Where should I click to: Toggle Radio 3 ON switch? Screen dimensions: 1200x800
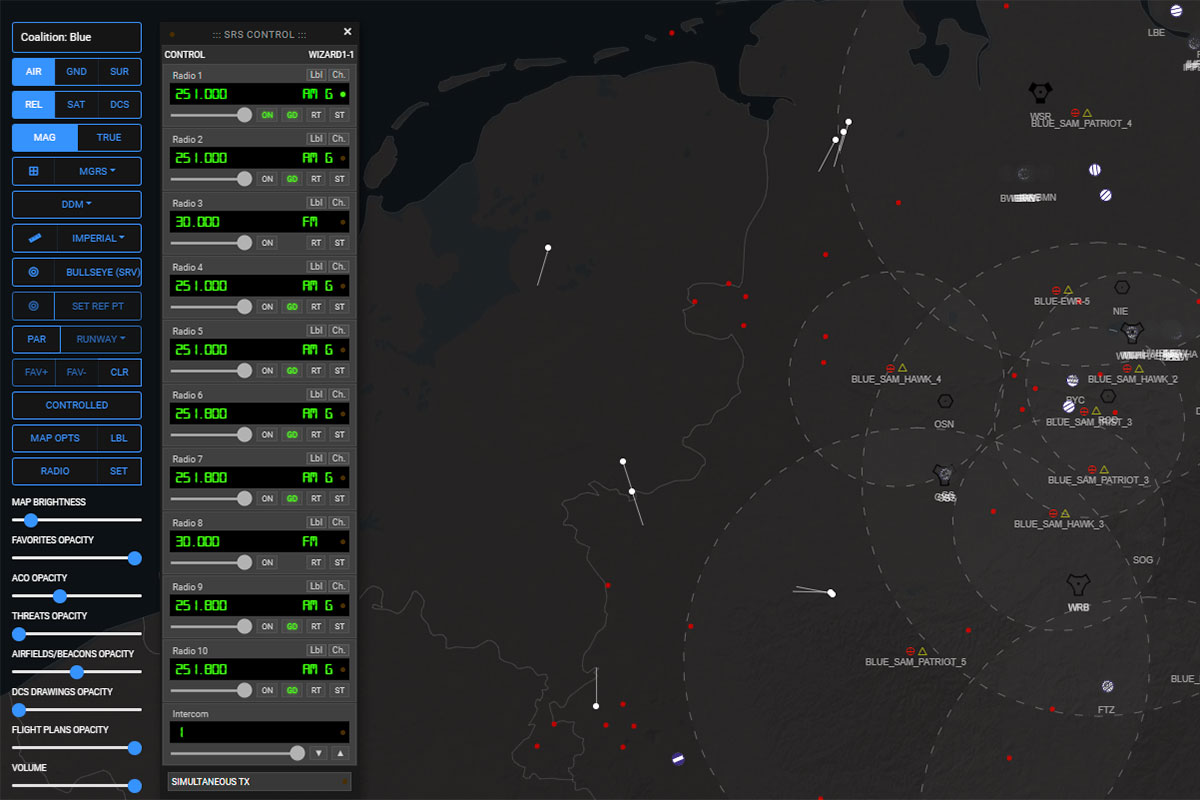click(267, 243)
